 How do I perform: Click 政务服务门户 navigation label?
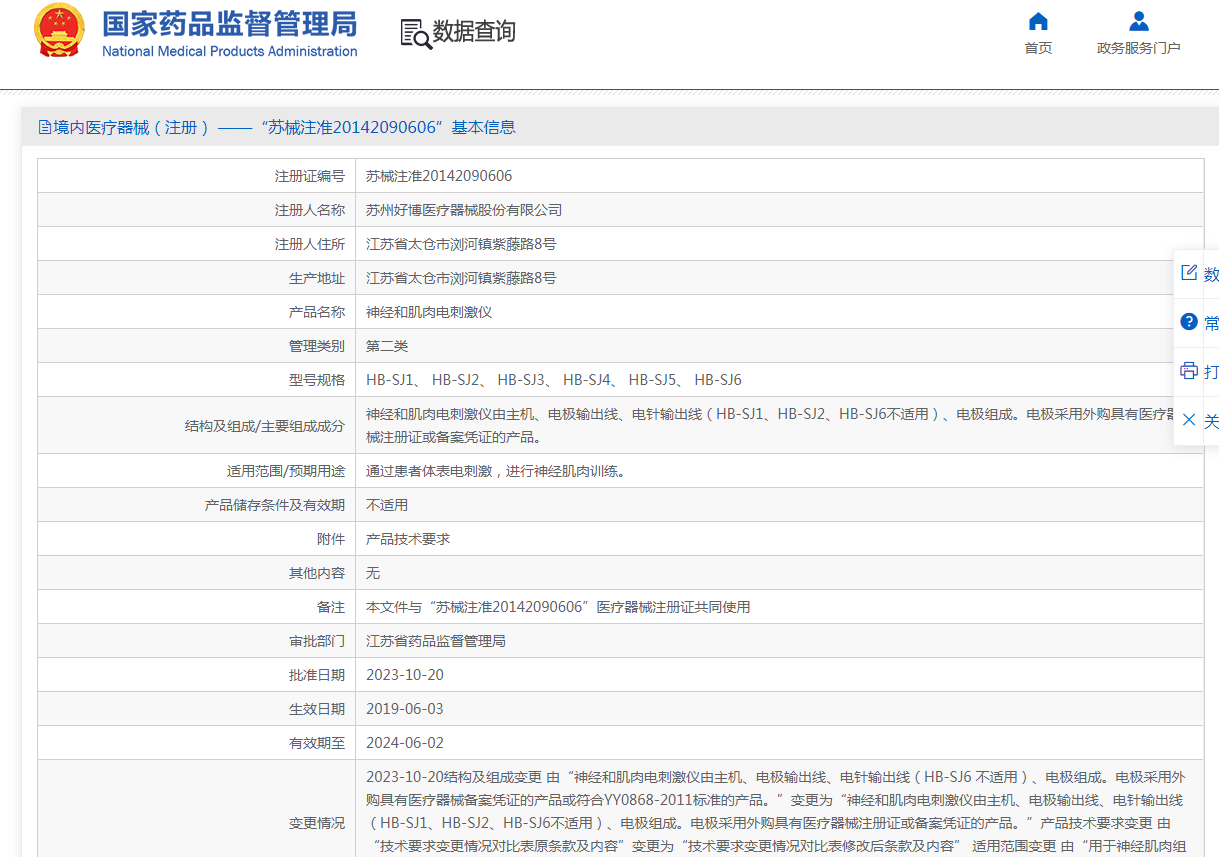[1138, 48]
